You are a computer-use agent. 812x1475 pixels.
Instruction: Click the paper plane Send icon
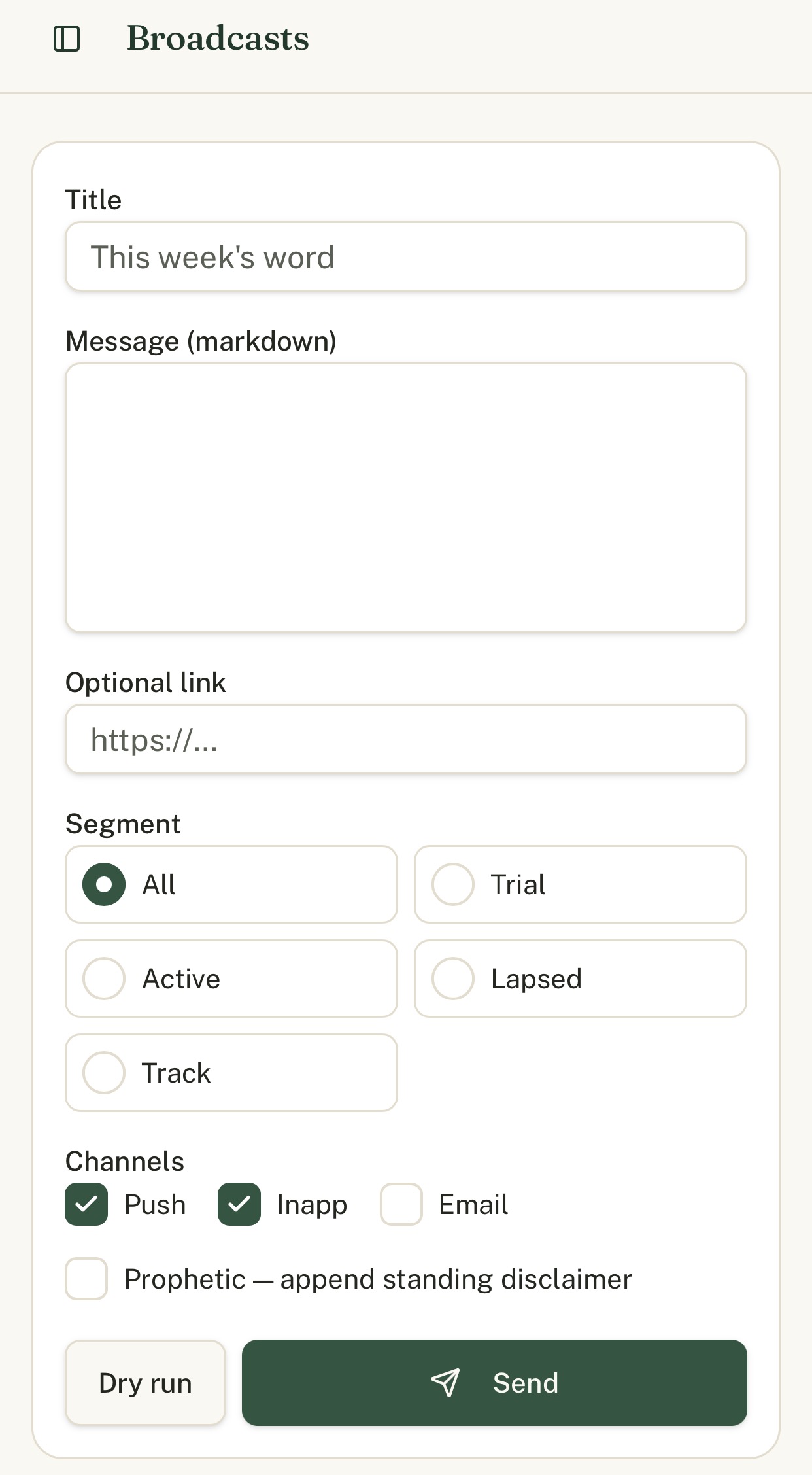click(445, 1383)
